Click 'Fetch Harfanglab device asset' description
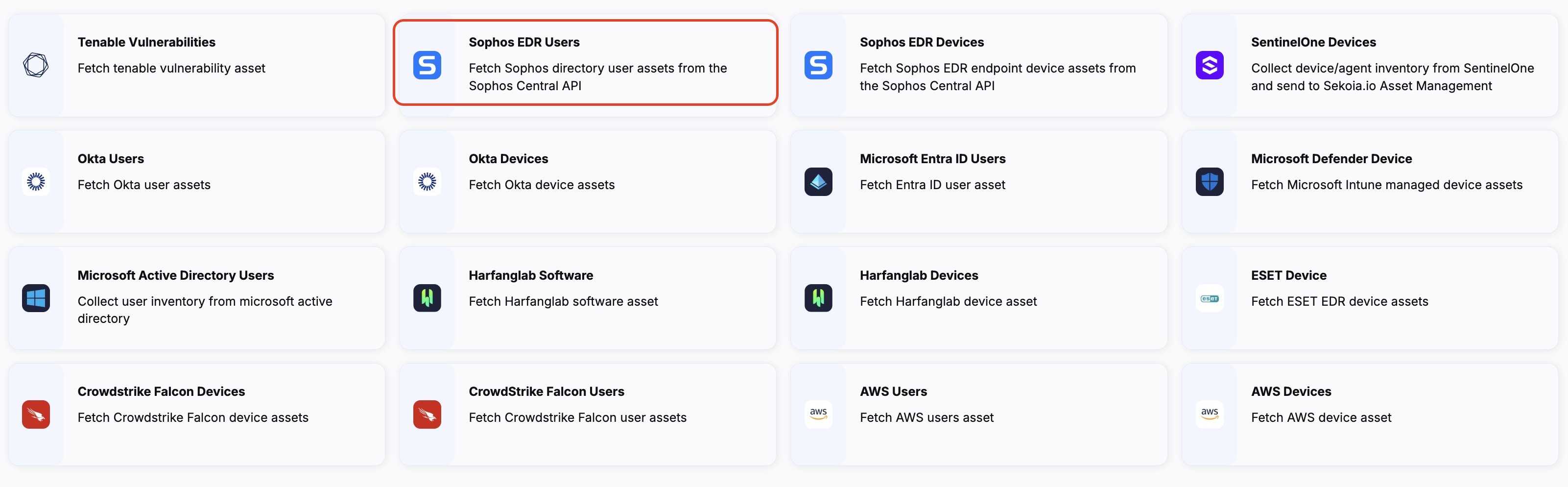This screenshot has width=1568, height=487. tap(949, 301)
